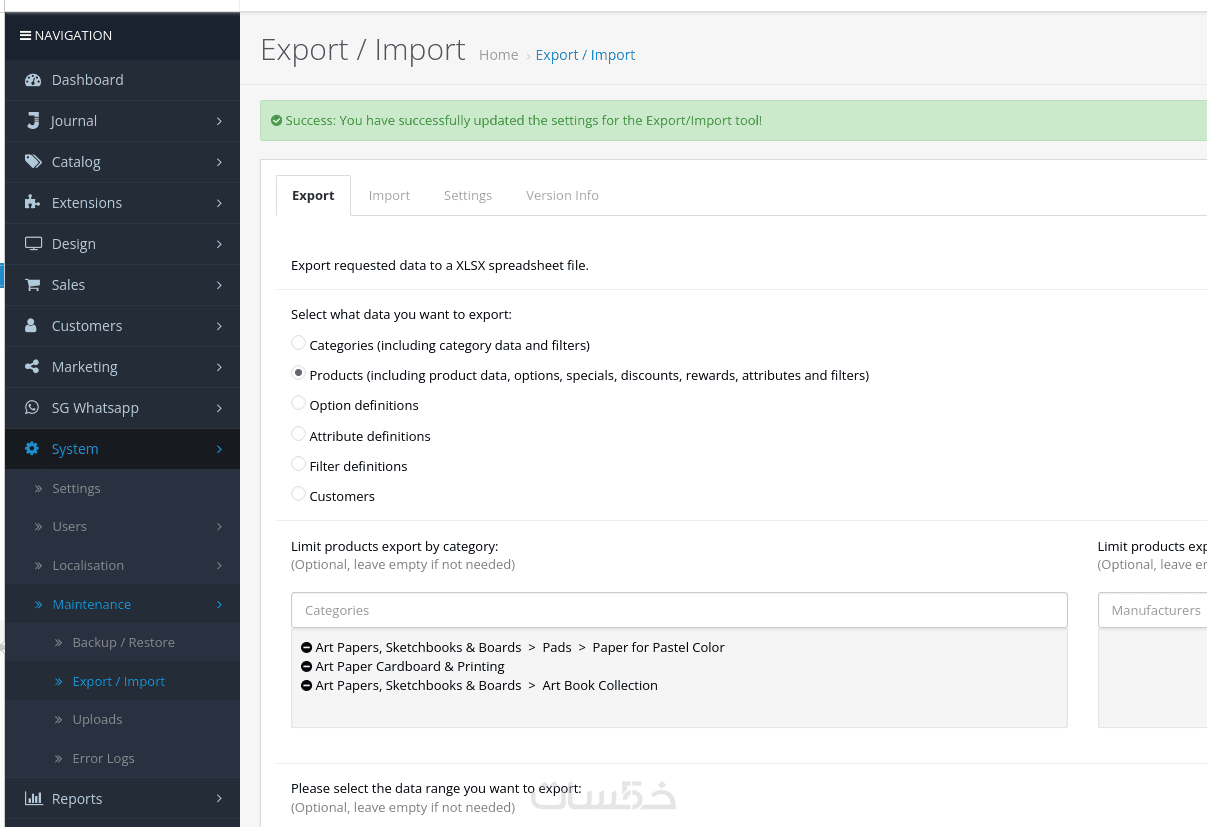Expand the Extensions menu chevron

point(219,203)
